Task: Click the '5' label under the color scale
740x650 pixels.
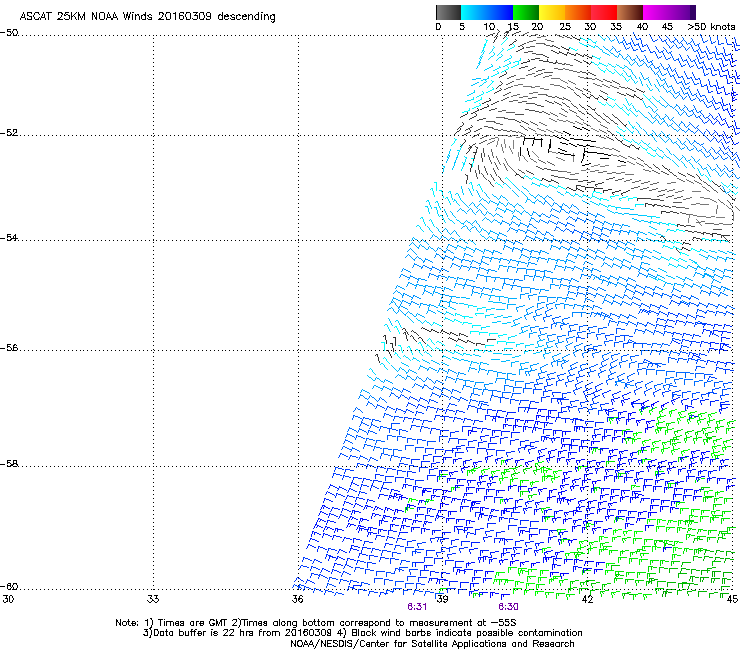Action: tap(462, 27)
